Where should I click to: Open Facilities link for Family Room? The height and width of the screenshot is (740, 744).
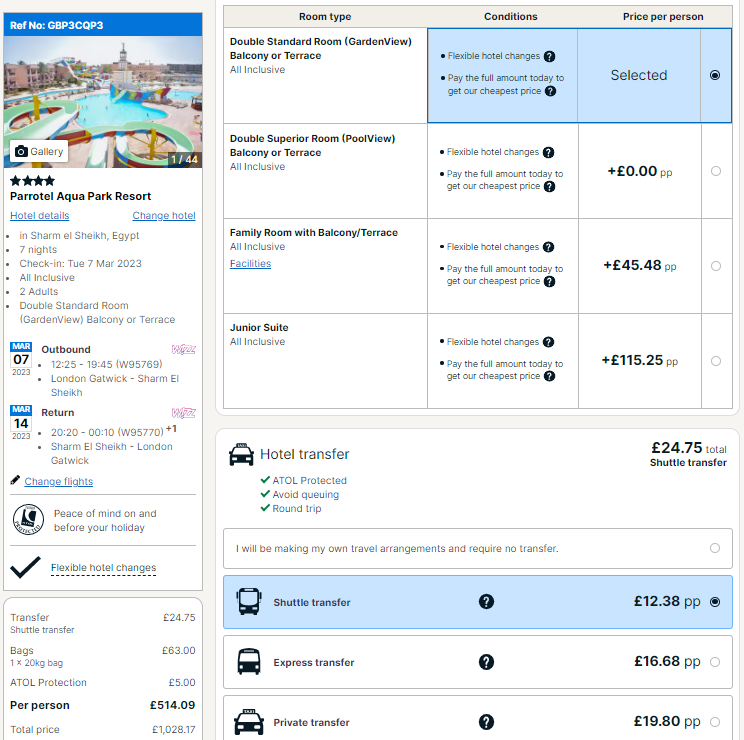click(x=250, y=263)
